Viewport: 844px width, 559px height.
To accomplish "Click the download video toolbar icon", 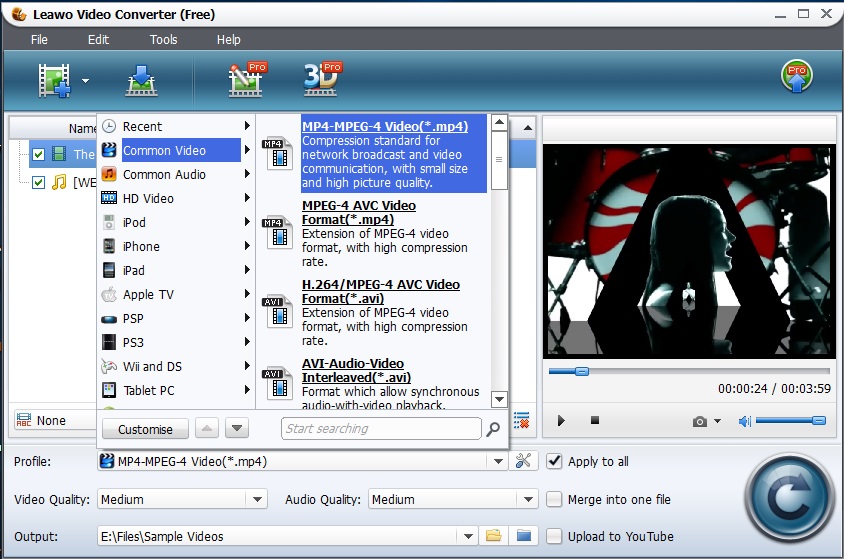I will [x=142, y=81].
